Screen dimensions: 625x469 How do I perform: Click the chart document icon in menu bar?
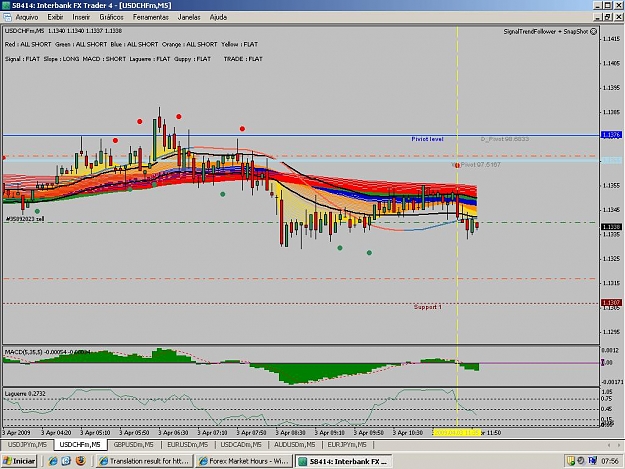coord(7,17)
